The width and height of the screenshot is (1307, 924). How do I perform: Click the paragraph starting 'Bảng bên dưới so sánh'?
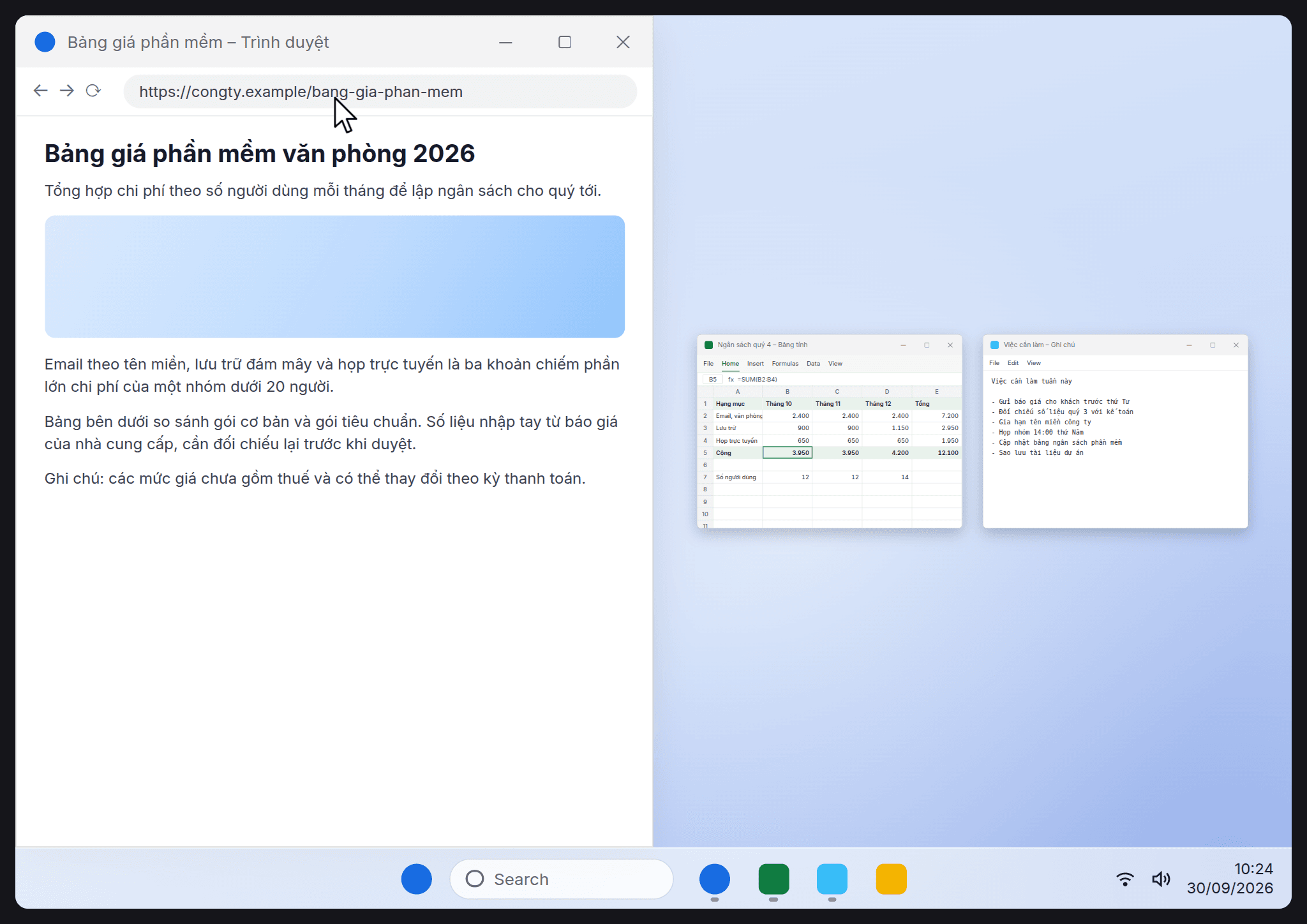(x=331, y=433)
